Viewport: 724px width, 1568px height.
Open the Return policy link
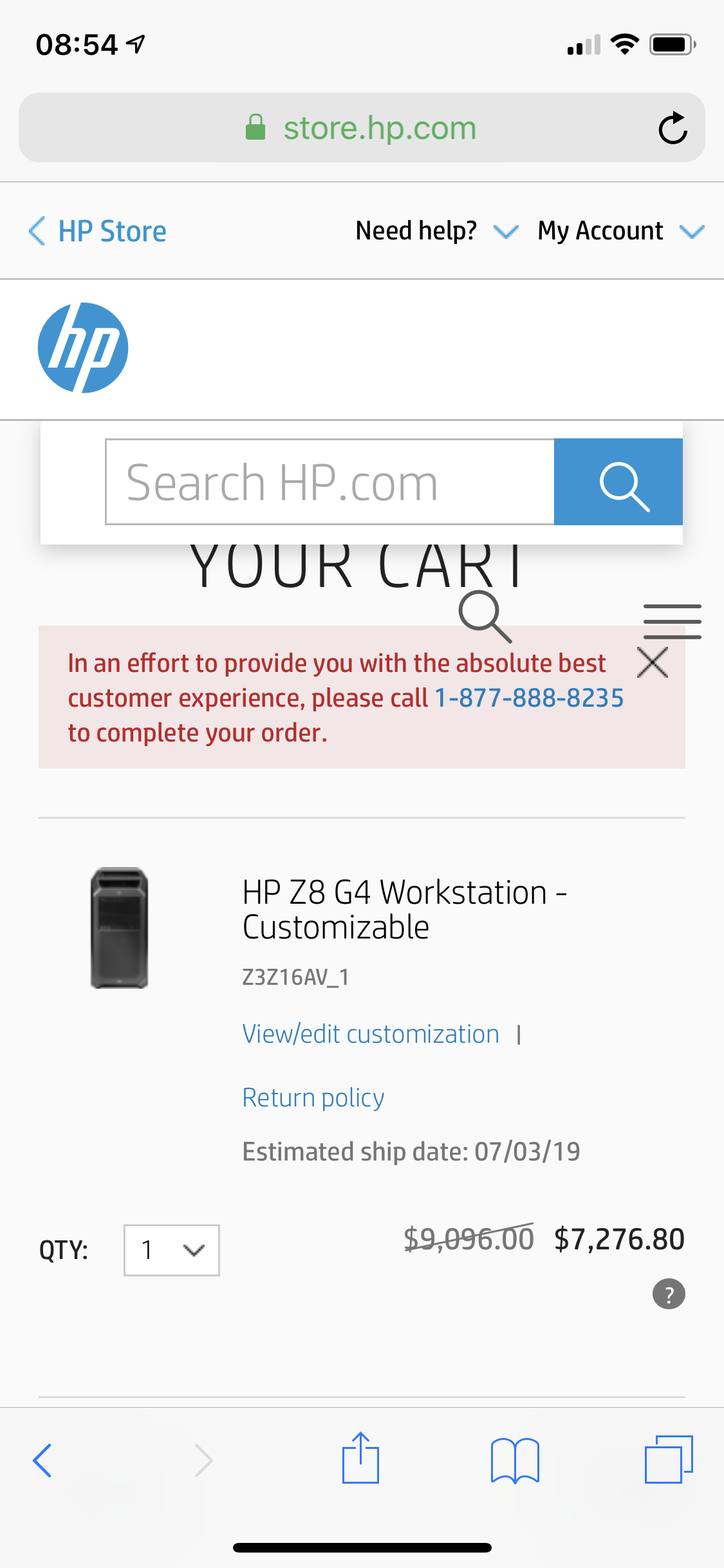tap(313, 1097)
